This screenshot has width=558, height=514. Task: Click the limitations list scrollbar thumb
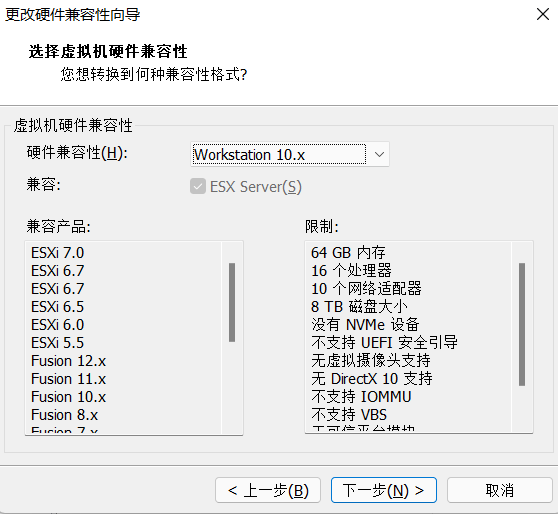tap(522, 324)
